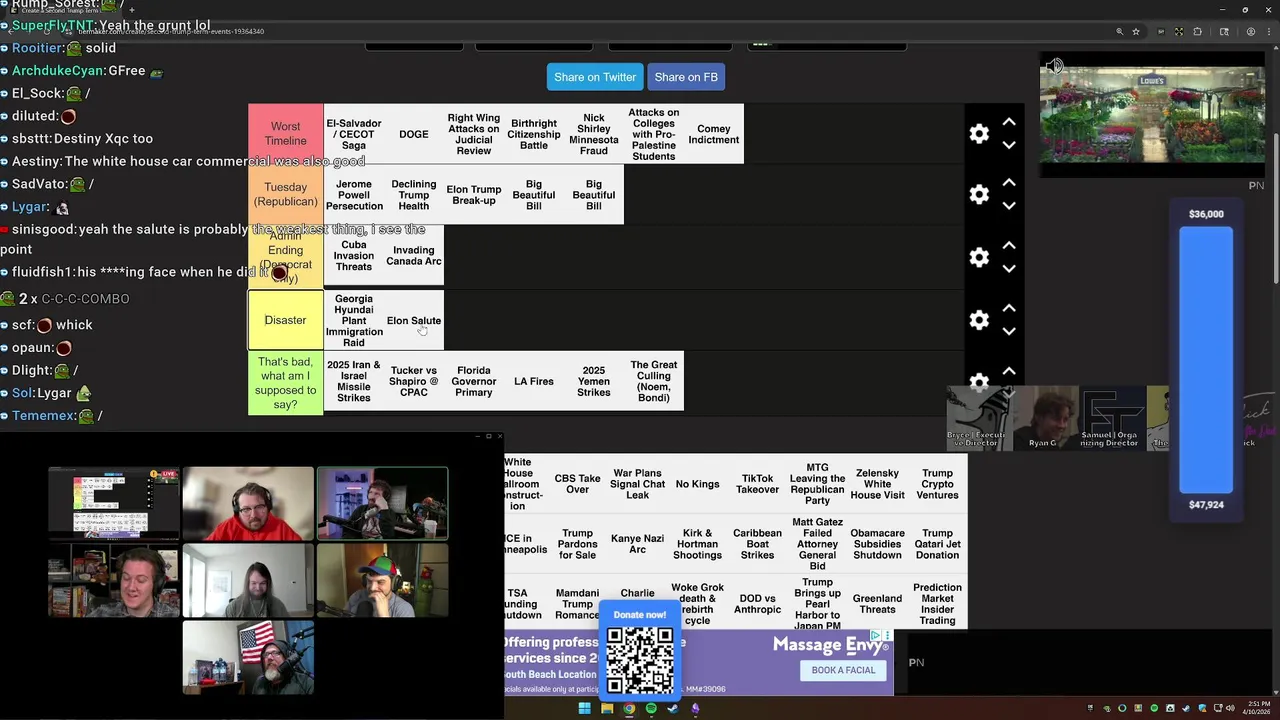Viewport: 1280px width, 720px height.
Task: Click the AdChoices icon on Massage Envy ad
Action: click(x=876, y=635)
